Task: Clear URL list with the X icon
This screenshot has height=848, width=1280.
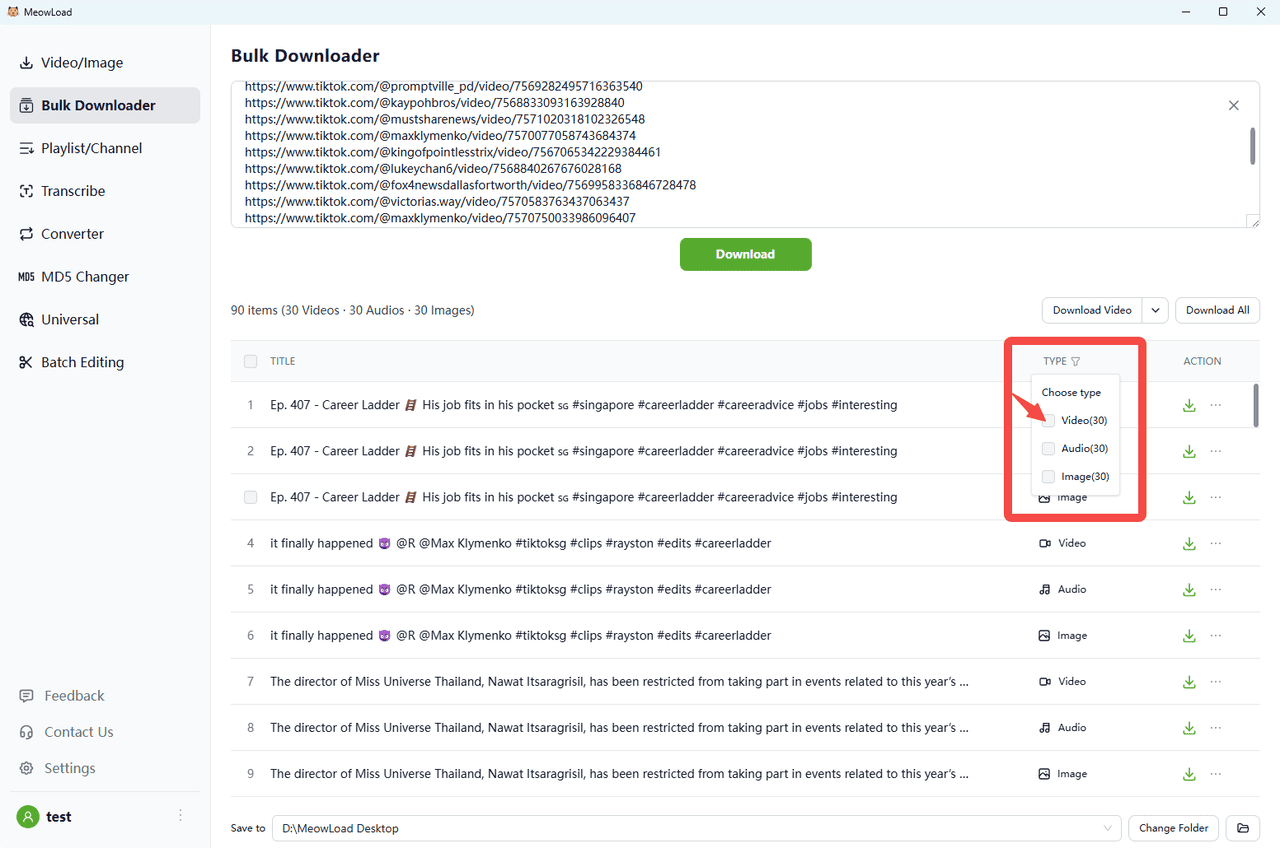Action: click(1233, 106)
